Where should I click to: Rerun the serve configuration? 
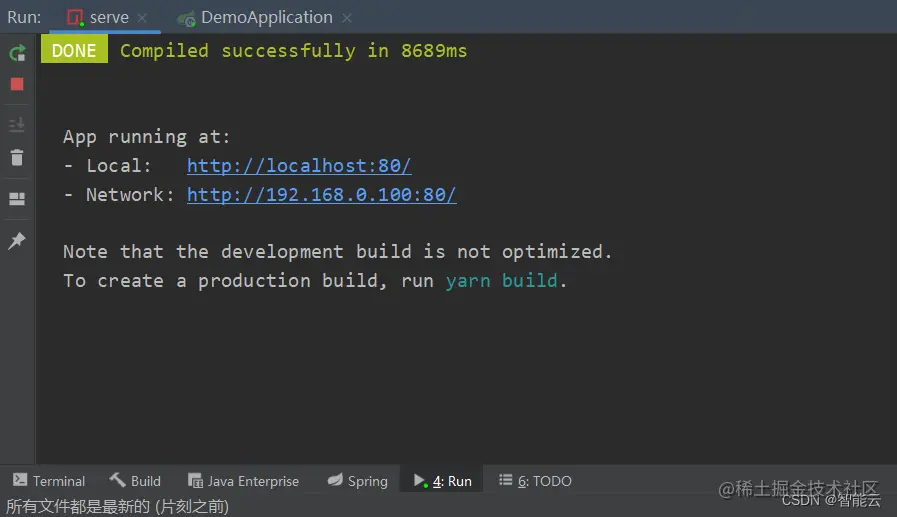(17, 53)
